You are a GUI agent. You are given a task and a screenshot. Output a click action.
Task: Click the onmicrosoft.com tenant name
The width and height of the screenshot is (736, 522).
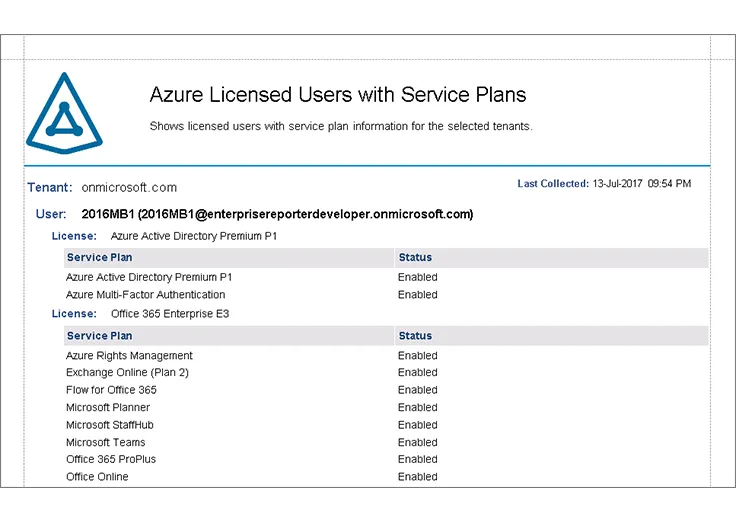click(129, 187)
